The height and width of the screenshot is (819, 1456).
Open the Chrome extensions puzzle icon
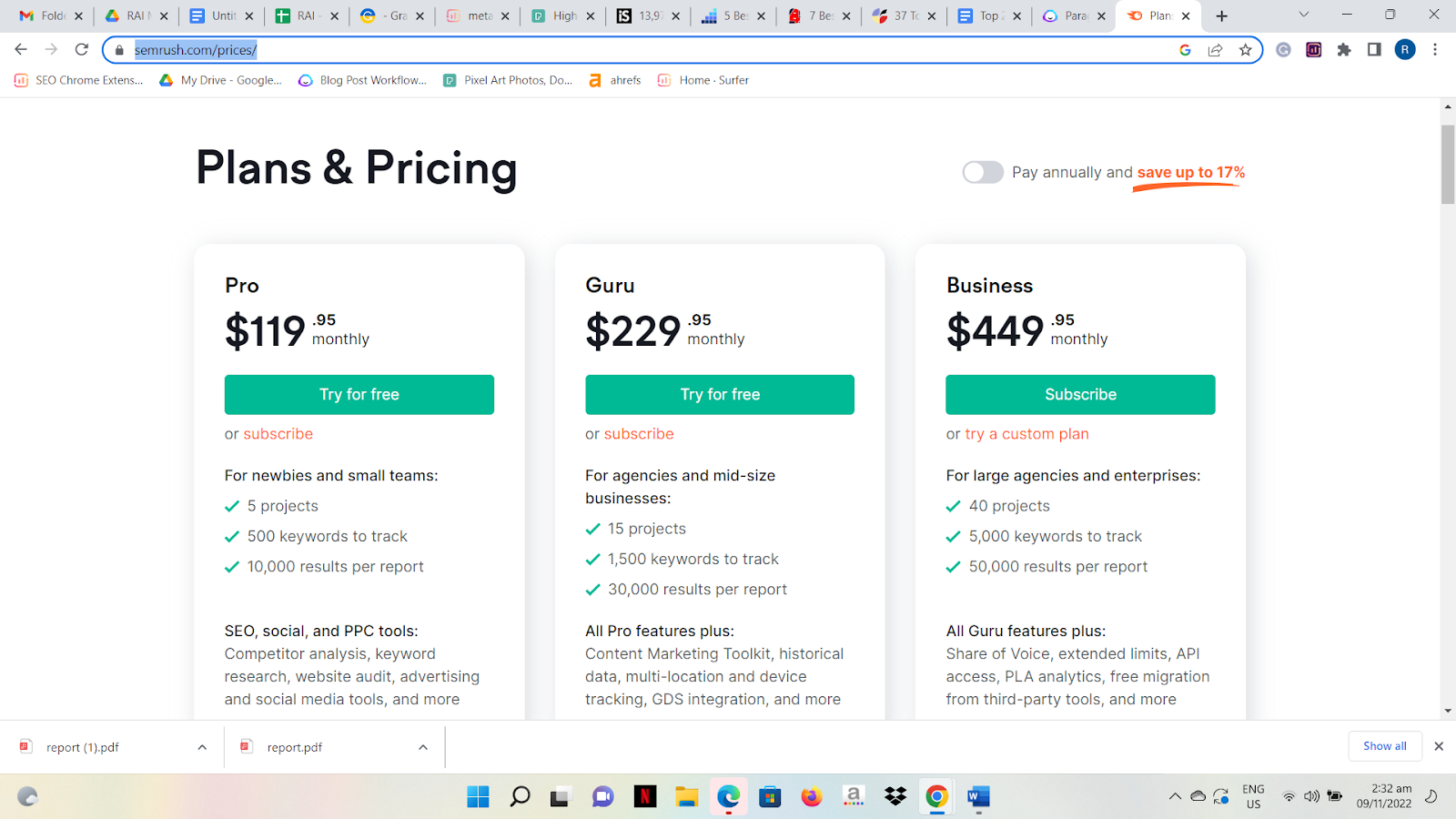[x=1344, y=50]
